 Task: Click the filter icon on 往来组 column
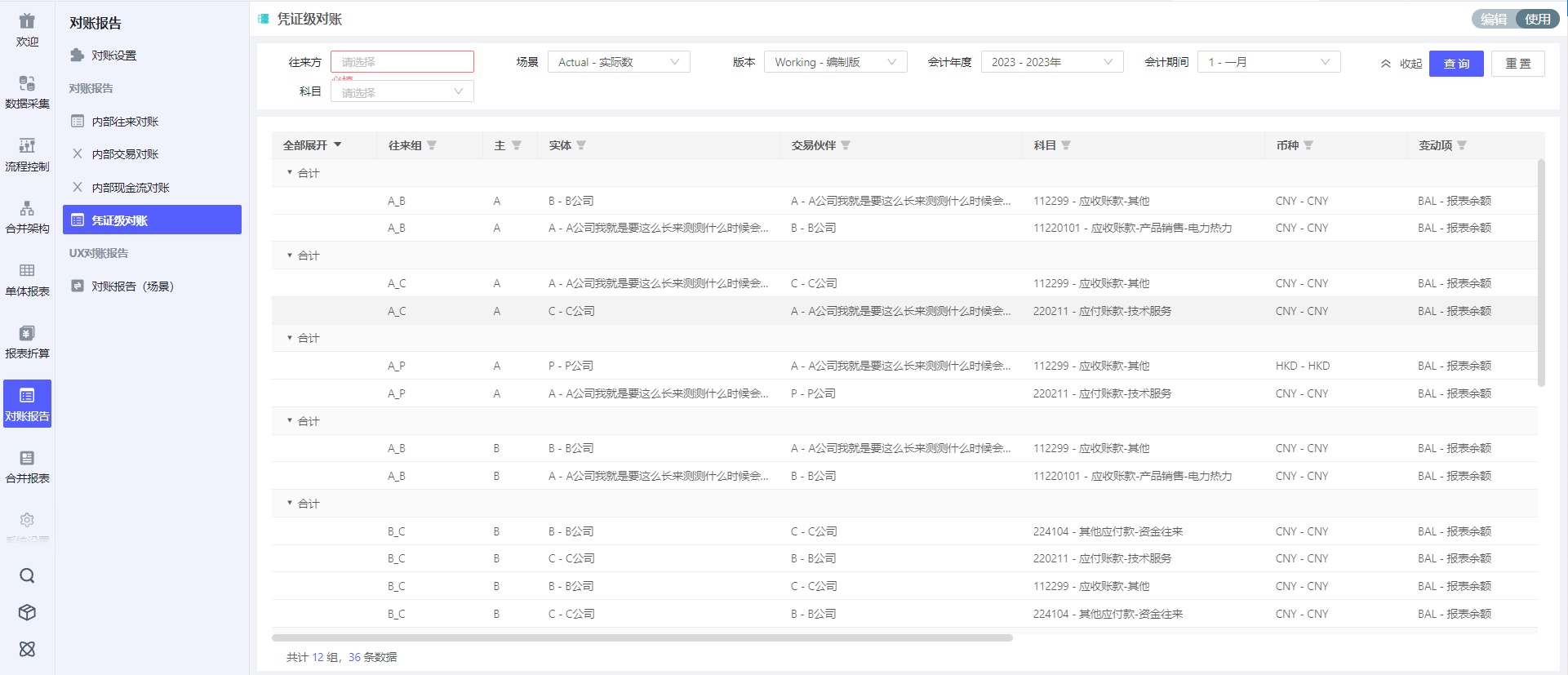[432, 145]
